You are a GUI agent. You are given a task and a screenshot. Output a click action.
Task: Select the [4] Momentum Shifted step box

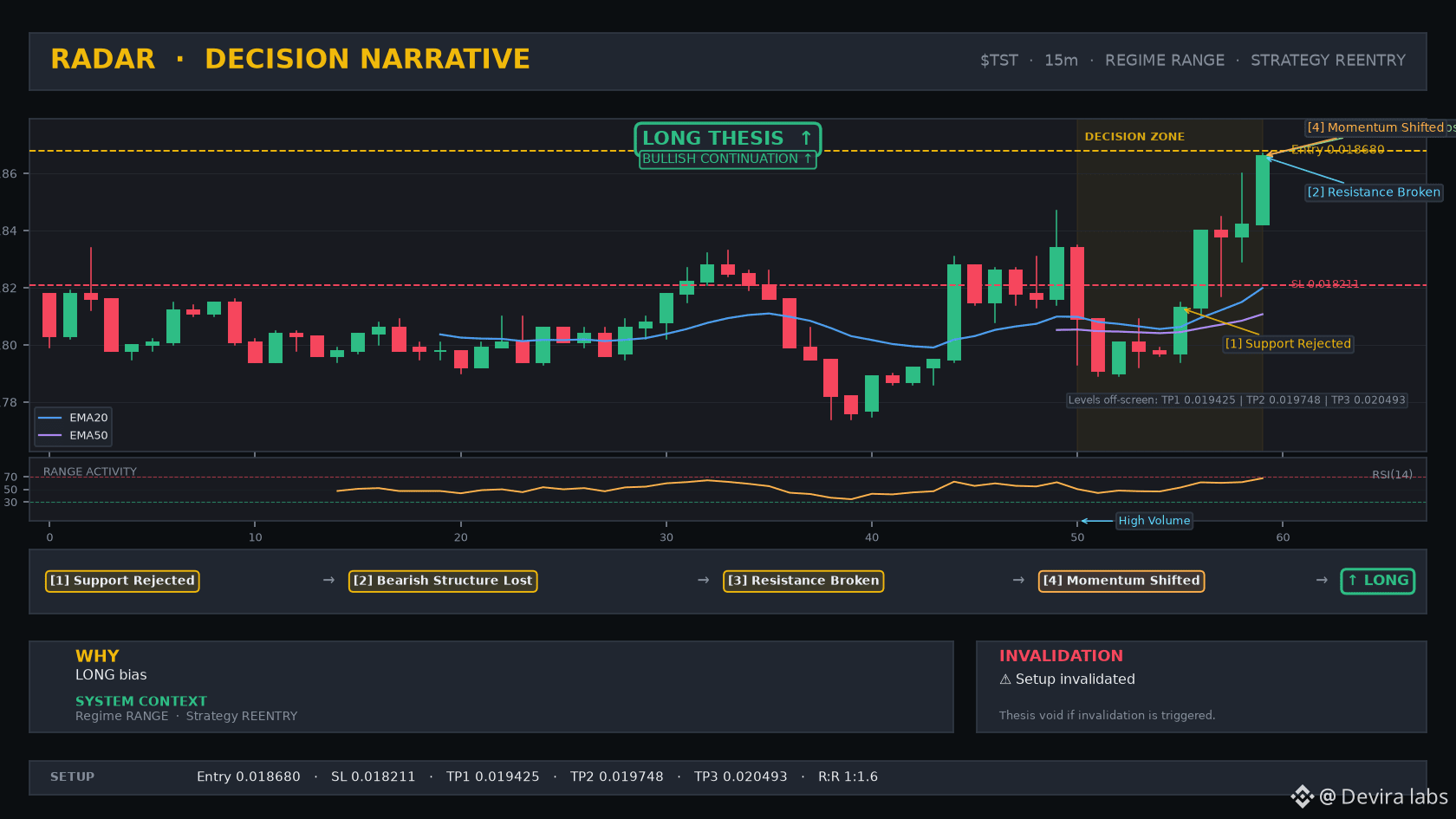coord(1121,581)
